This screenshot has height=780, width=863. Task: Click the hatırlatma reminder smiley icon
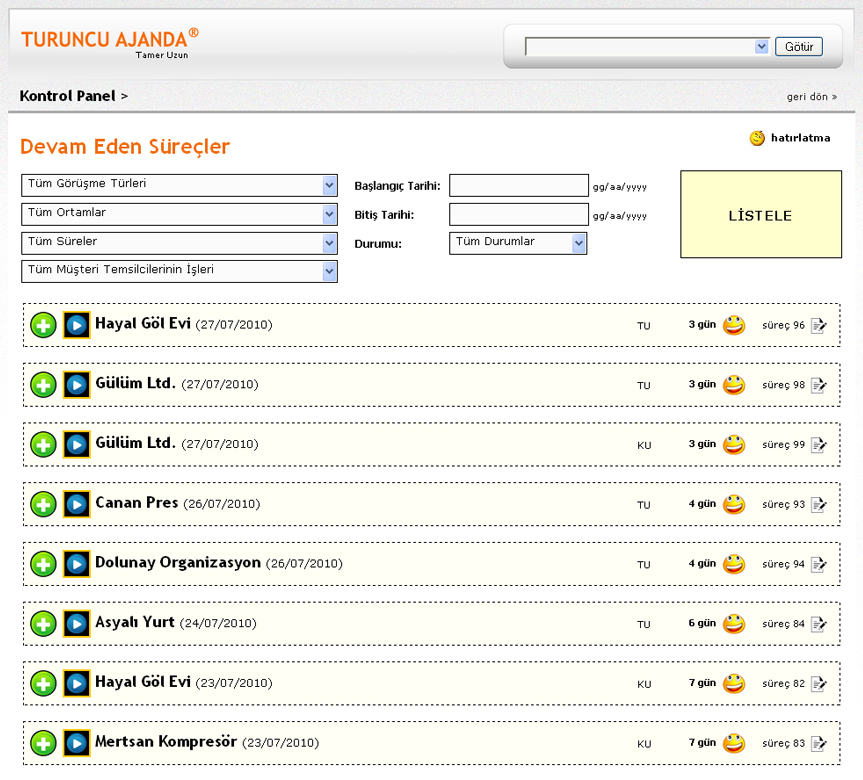[x=757, y=138]
